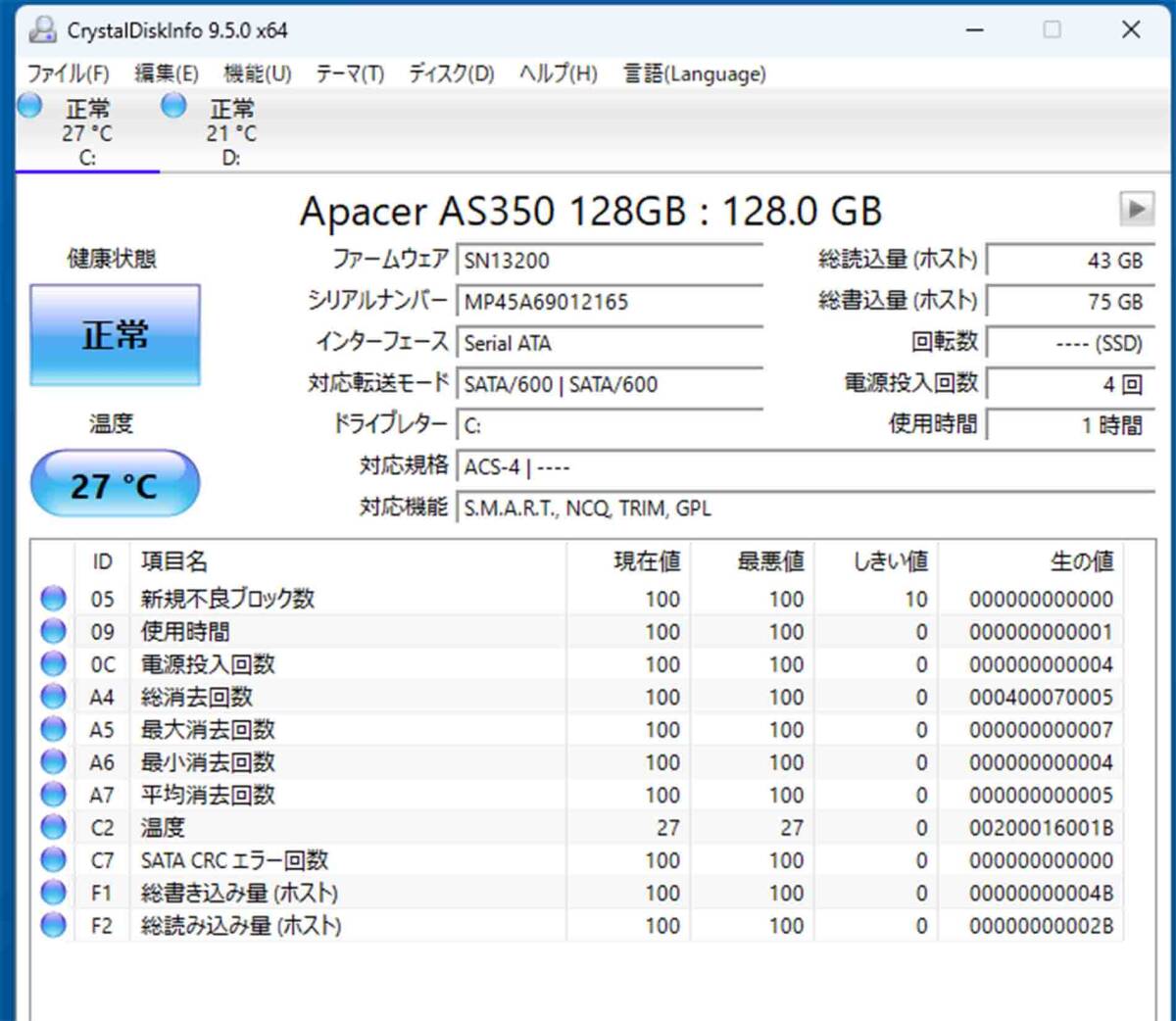Select the 総消去回数 row
Viewport: 1176px width, 1021px height.
point(578,697)
